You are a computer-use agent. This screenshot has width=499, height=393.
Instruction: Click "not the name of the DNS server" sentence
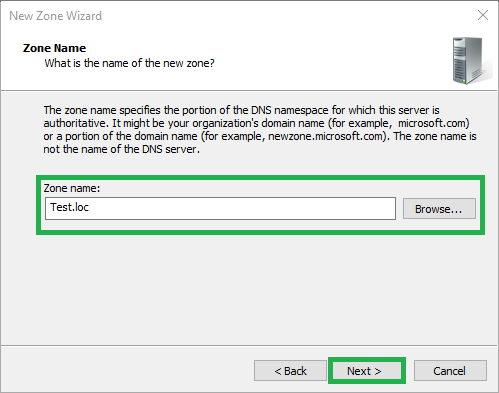(121, 149)
